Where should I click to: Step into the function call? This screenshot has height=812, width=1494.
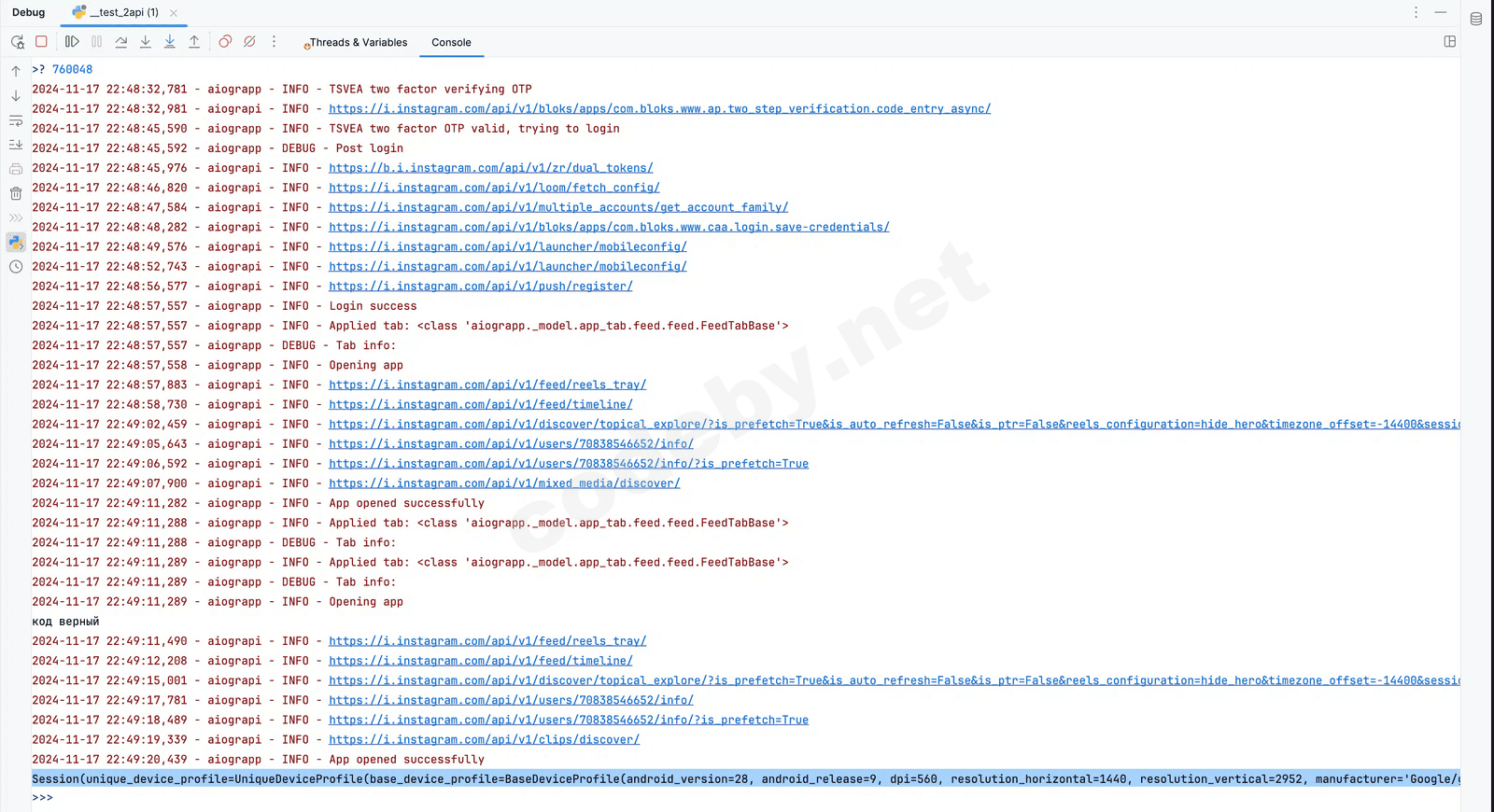point(146,41)
